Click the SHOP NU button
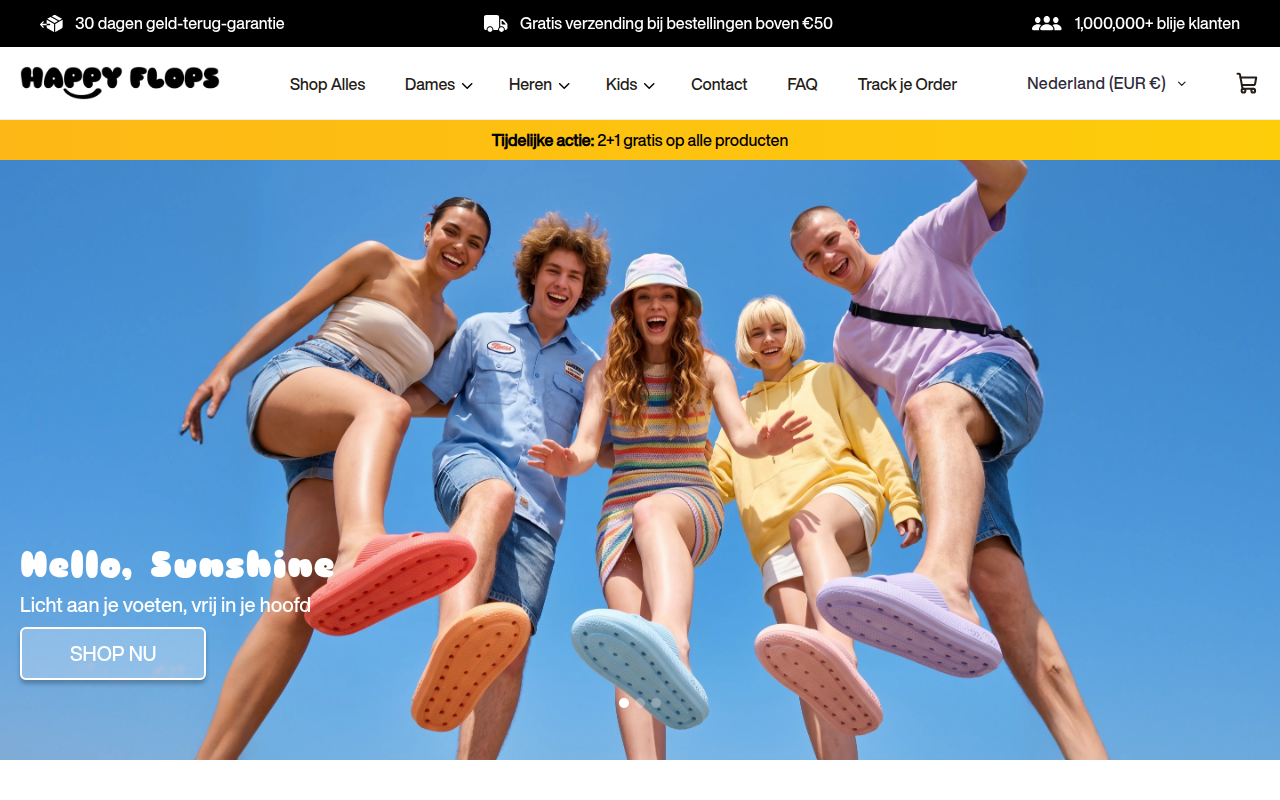The image size is (1280, 800). (113, 654)
